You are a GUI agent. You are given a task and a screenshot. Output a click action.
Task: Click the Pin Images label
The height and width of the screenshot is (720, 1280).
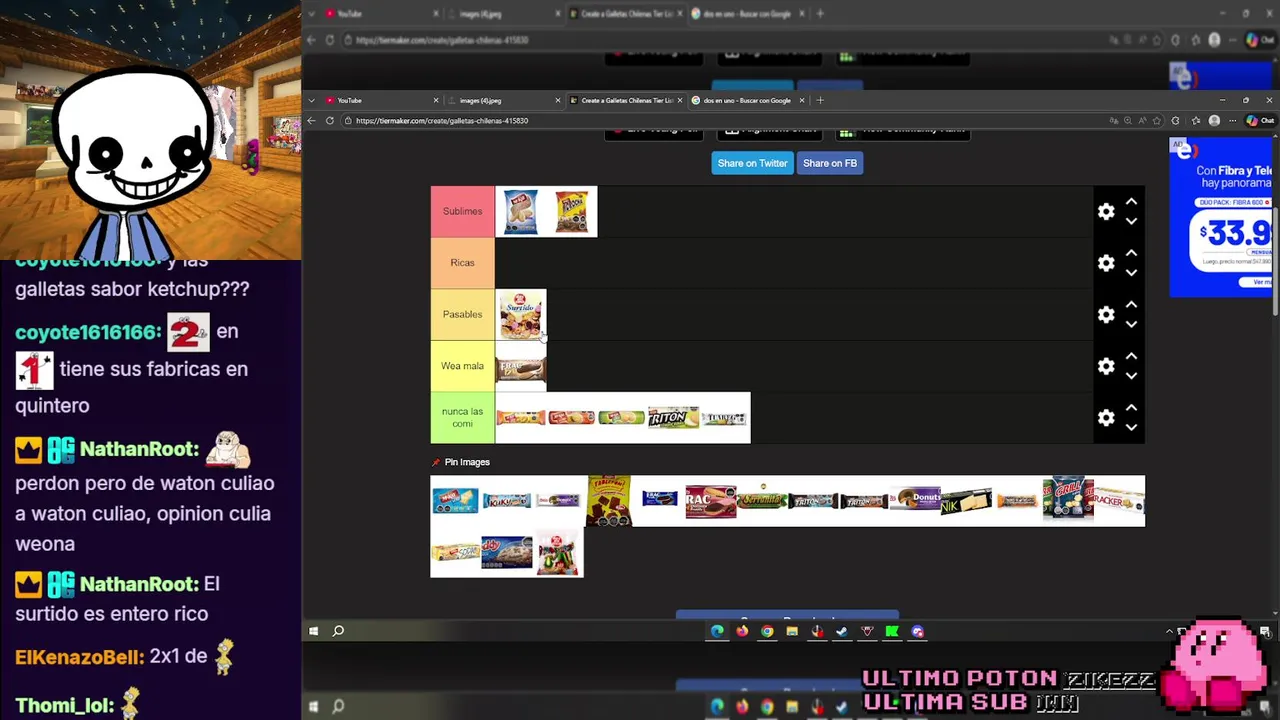tap(467, 462)
